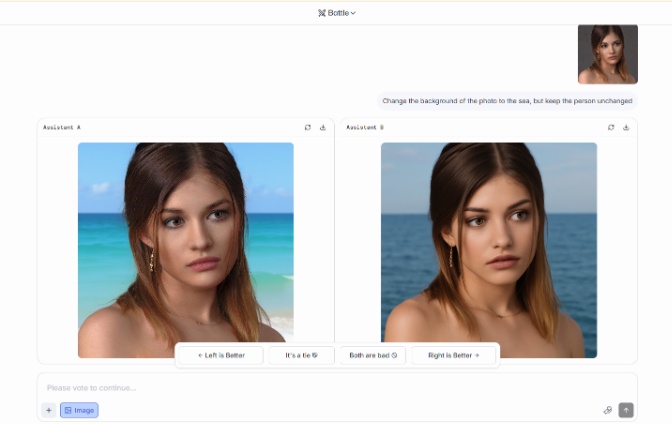Download Assistant A's image

pyautogui.click(x=323, y=127)
